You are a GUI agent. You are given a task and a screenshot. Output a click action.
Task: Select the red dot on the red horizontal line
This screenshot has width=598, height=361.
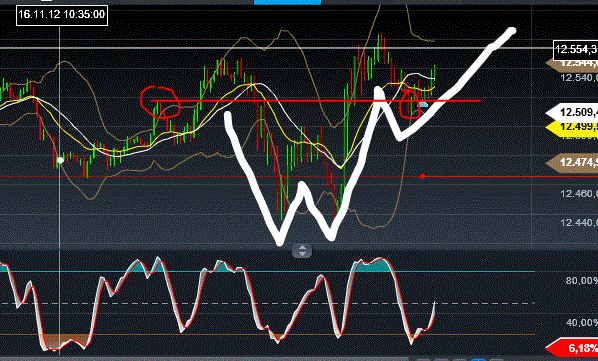coord(422,176)
